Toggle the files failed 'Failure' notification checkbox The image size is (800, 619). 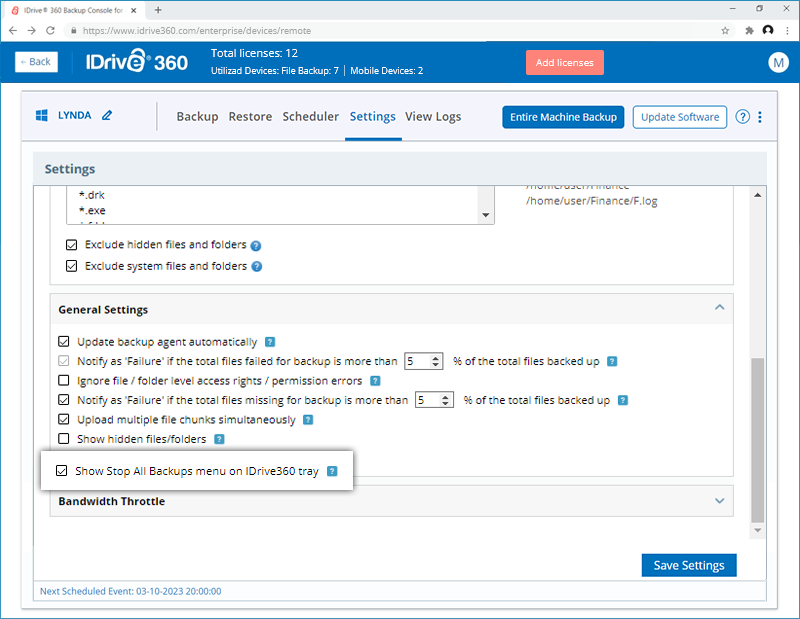63,361
